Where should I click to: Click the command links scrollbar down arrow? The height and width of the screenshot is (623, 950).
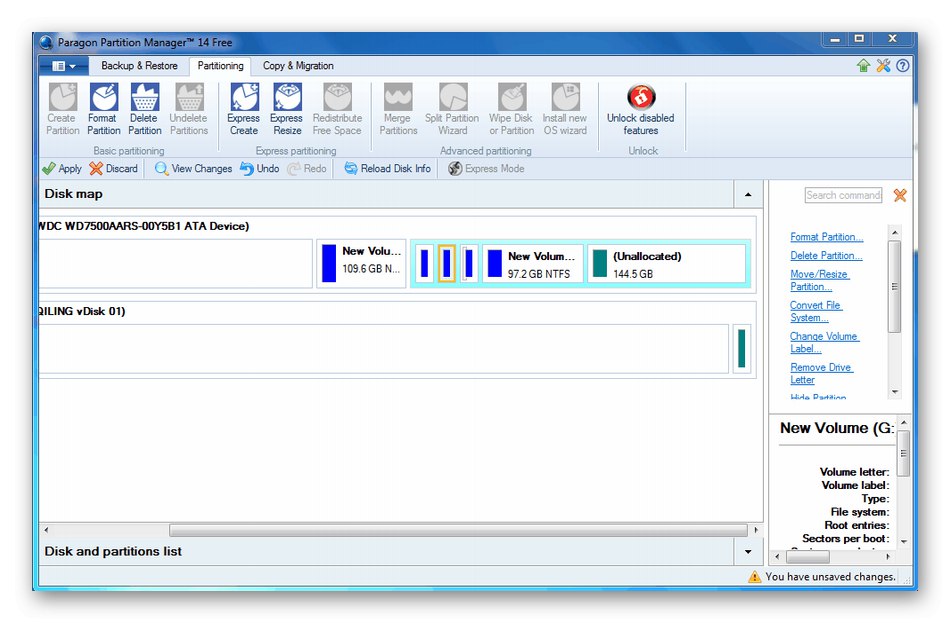pyautogui.click(x=895, y=393)
